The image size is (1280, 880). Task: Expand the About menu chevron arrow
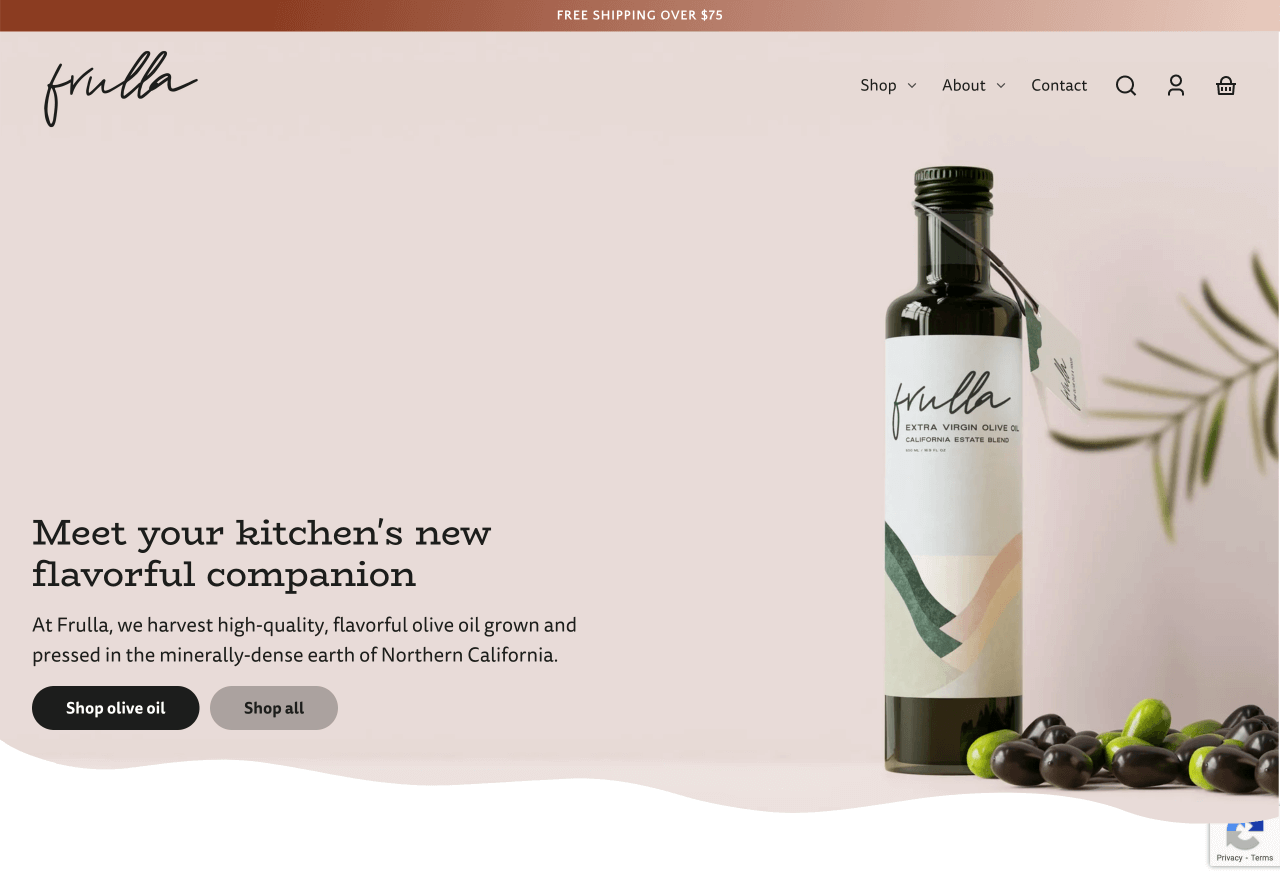(x=1001, y=86)
